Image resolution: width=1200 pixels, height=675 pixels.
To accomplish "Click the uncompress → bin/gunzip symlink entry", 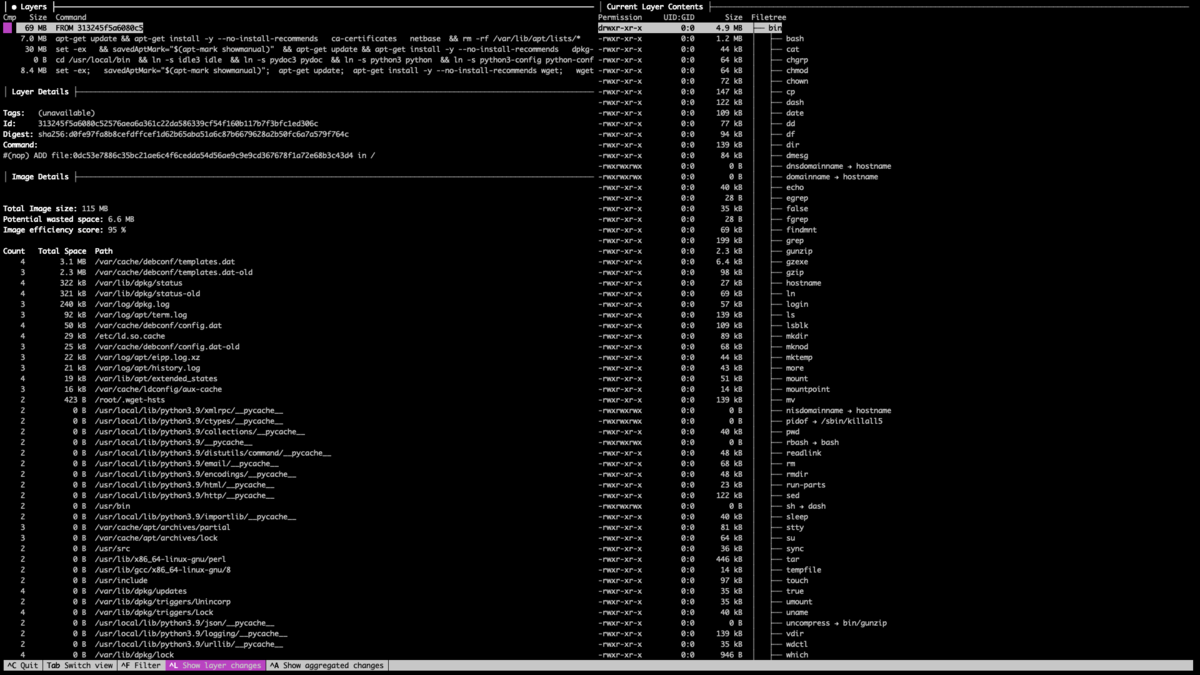I will [836, 623].
